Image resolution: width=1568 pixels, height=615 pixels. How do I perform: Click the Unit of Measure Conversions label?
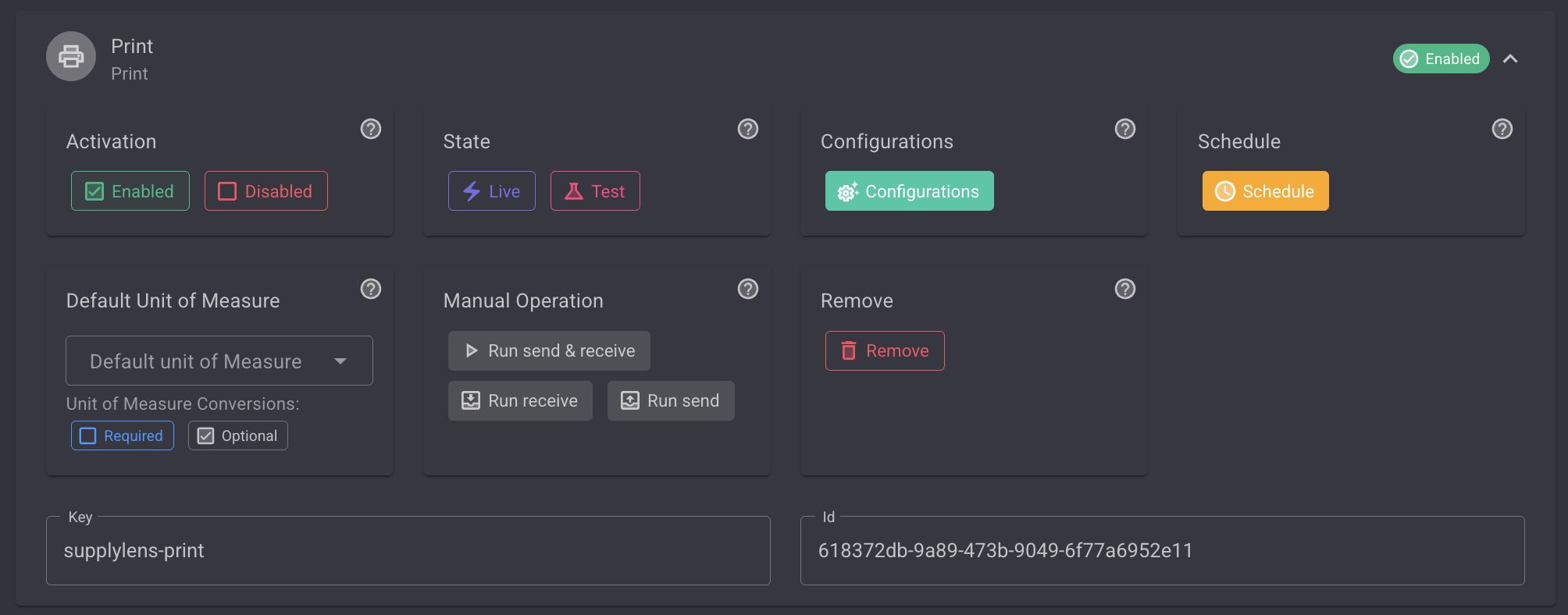click(183, 403)
